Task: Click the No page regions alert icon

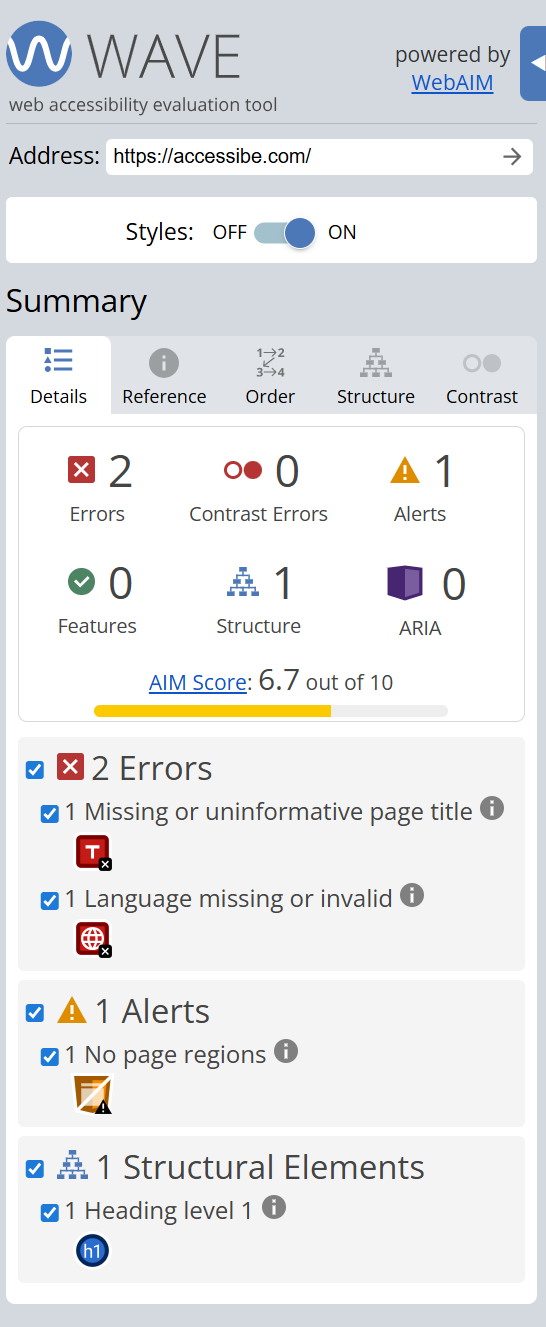Action: tap(93, 1095)
